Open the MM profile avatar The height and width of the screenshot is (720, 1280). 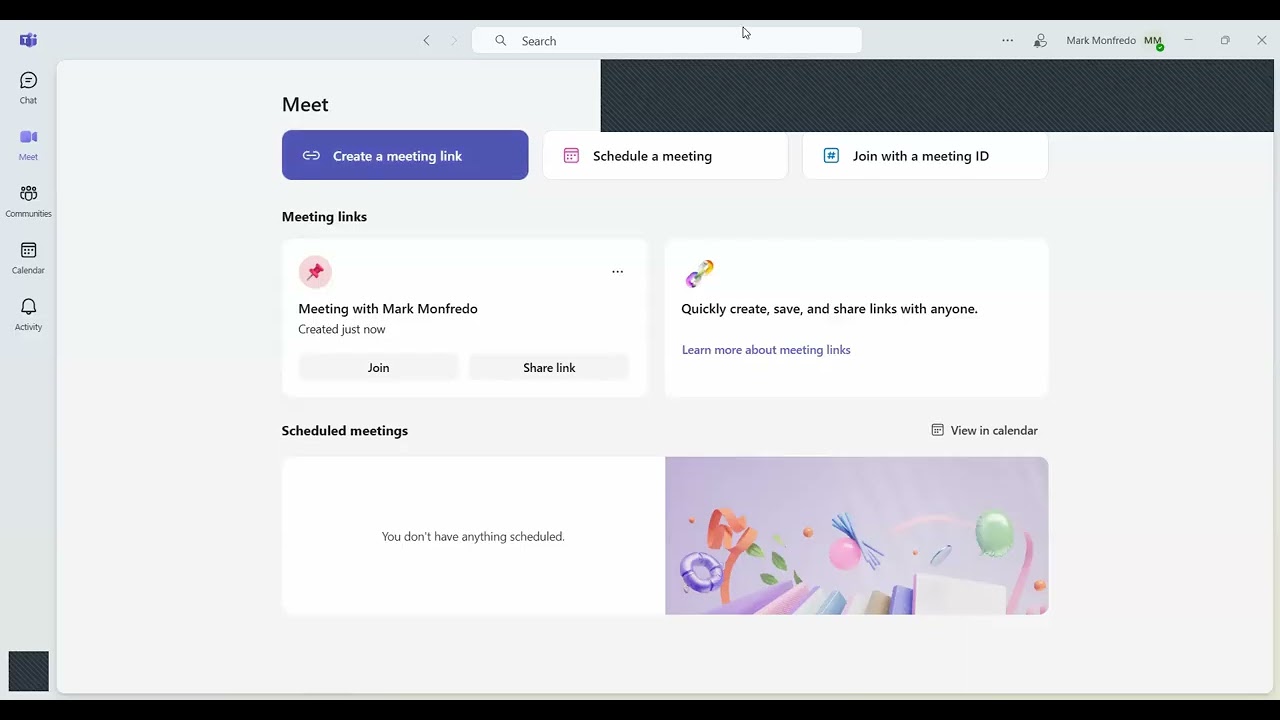pyautogui.click(x=1153, y=41)
